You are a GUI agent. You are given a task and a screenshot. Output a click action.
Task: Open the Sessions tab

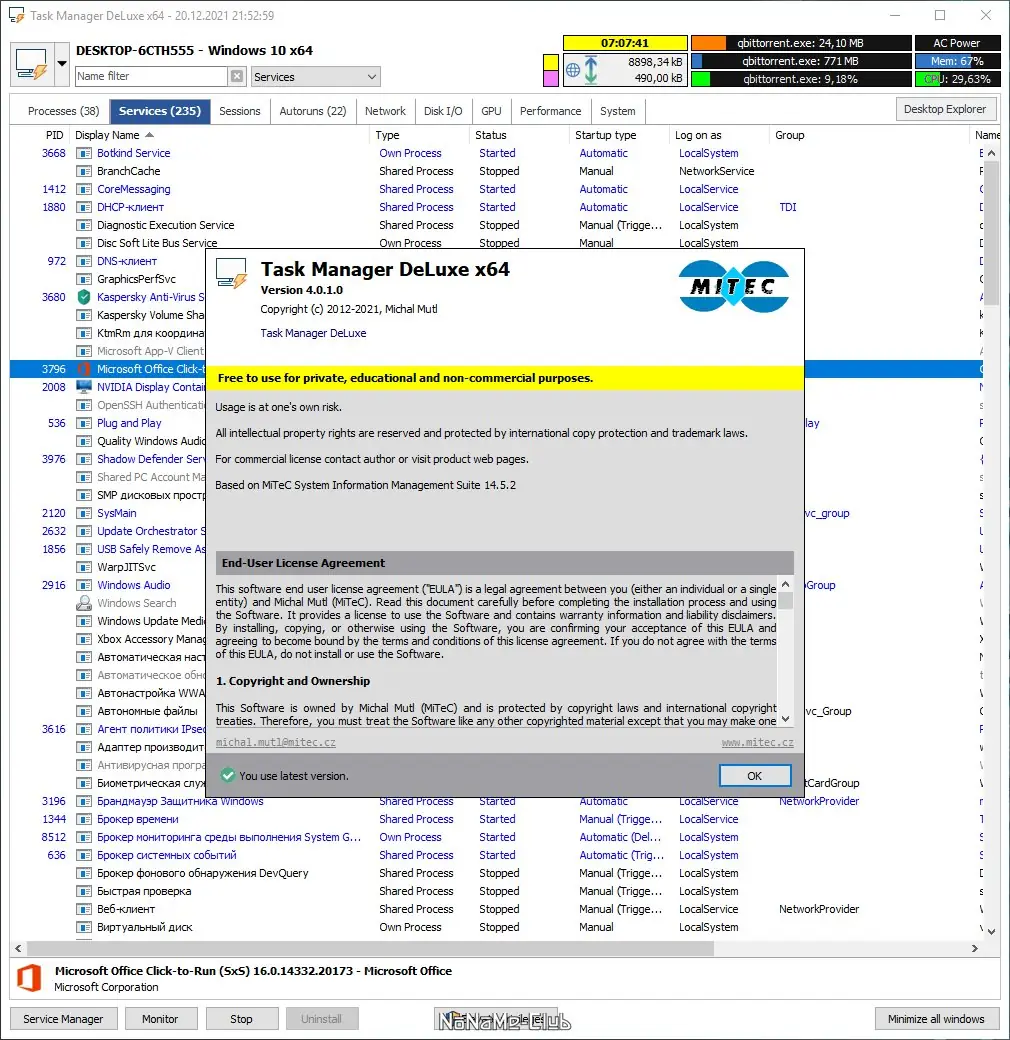point(239,111)
